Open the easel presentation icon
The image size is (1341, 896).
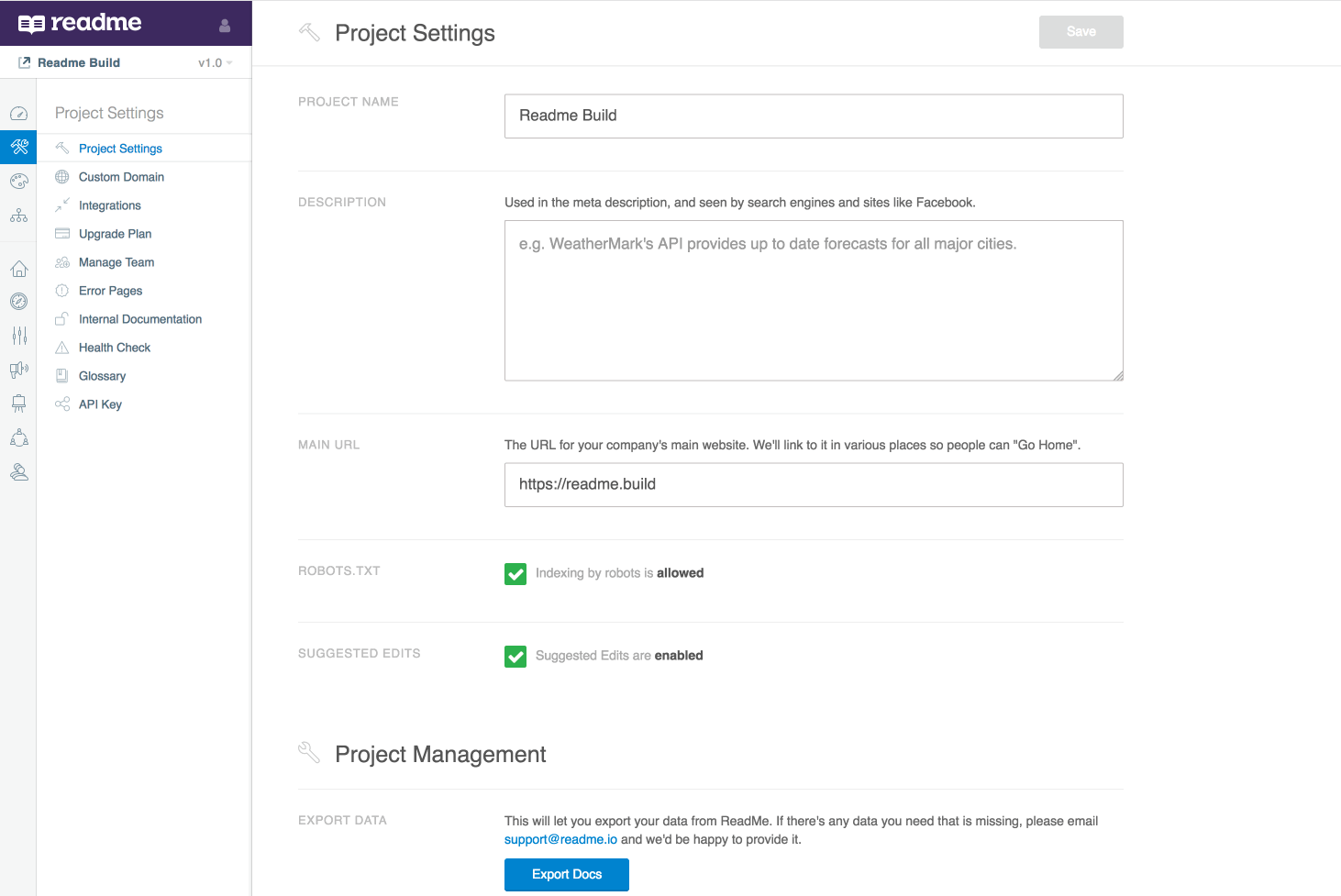[18, 404]
